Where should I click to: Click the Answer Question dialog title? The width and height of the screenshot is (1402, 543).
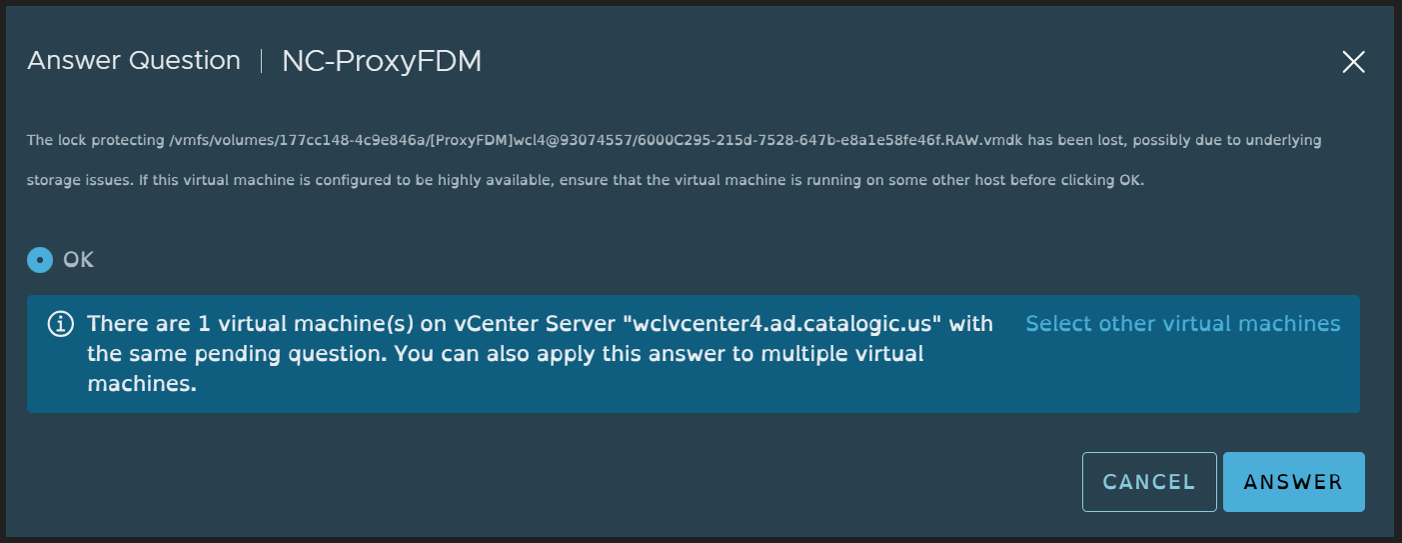(x=134, y=61)
